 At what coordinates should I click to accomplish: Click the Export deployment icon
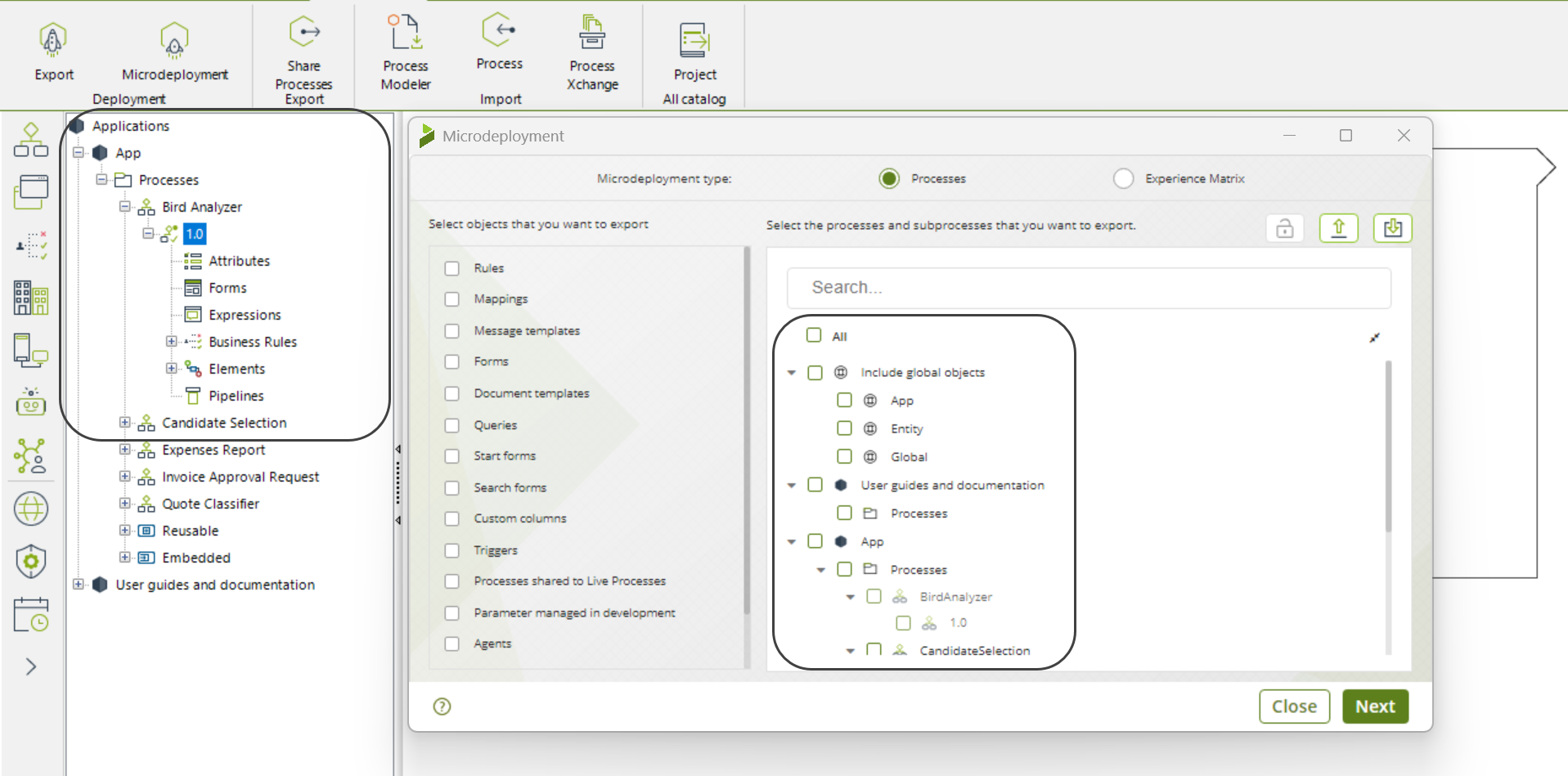pyautogui.click(x=53, y=41)
